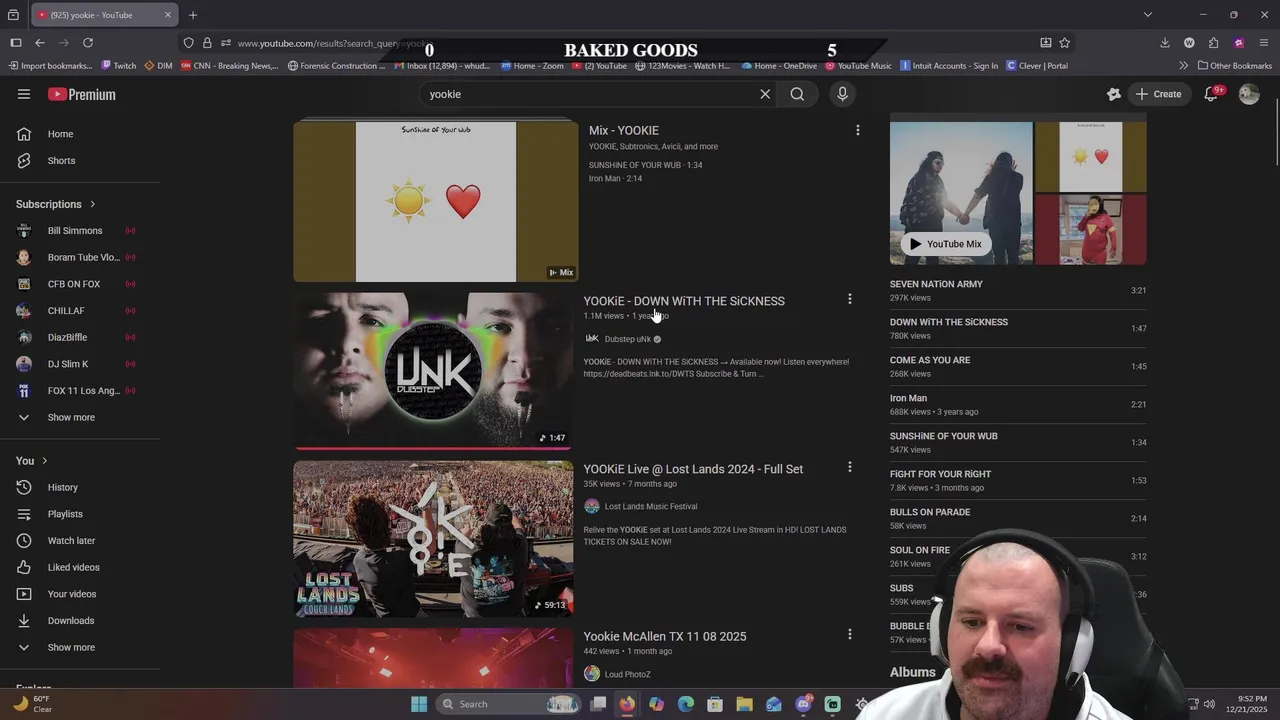Open File Explorer from taskbar
The width and height of the screenshot is (1280, 720).
tap(744, 704)
